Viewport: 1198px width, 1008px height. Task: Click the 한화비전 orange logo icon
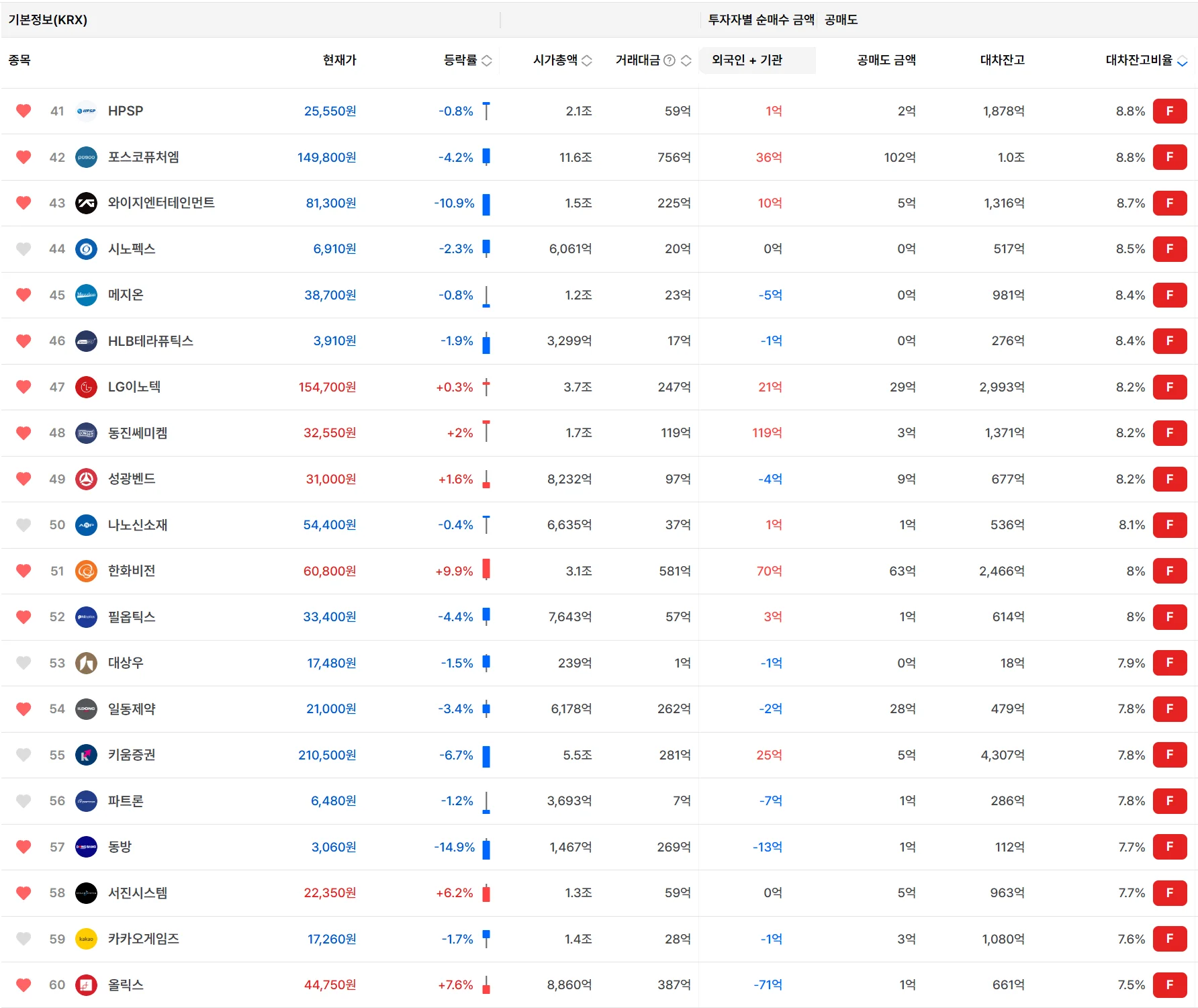(x=86, y=571)
